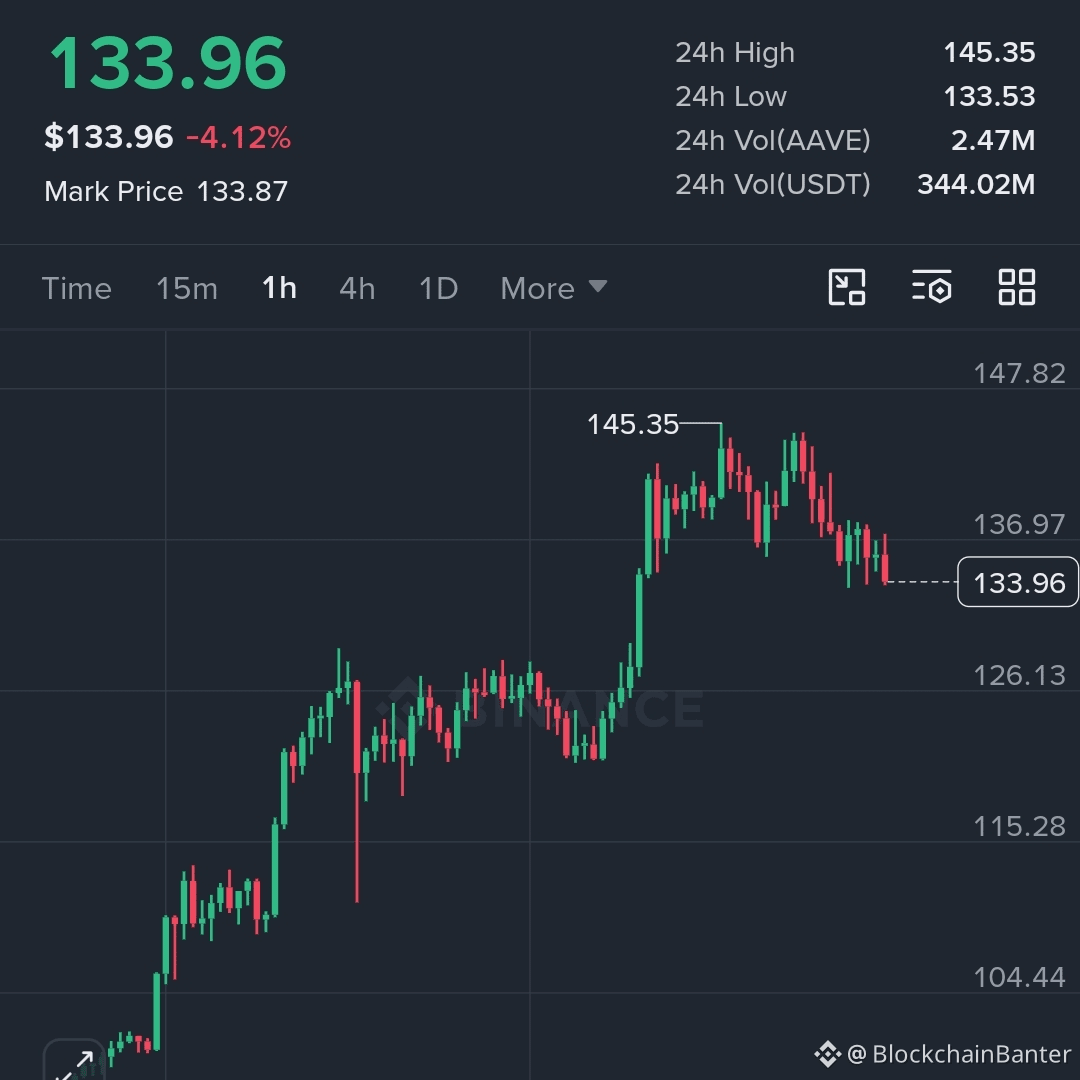The width and height of the screenshot is (1080, 1080).
Task: Click the 24h High value 145.35
Action: pos(989,53)
